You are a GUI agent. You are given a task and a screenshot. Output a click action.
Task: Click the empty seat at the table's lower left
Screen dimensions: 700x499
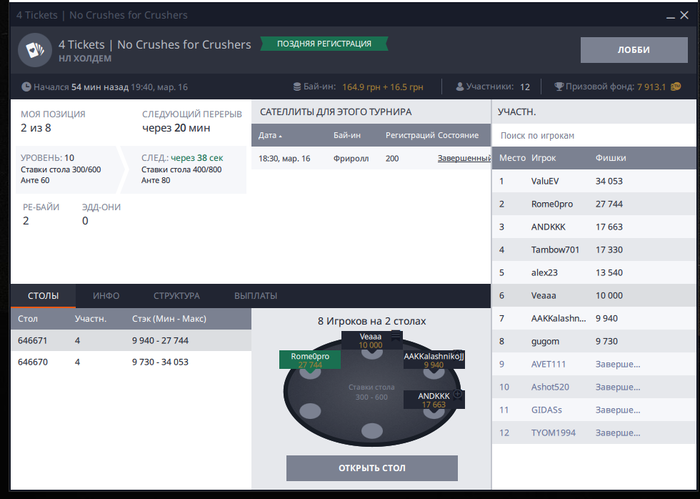click(310, 411)
